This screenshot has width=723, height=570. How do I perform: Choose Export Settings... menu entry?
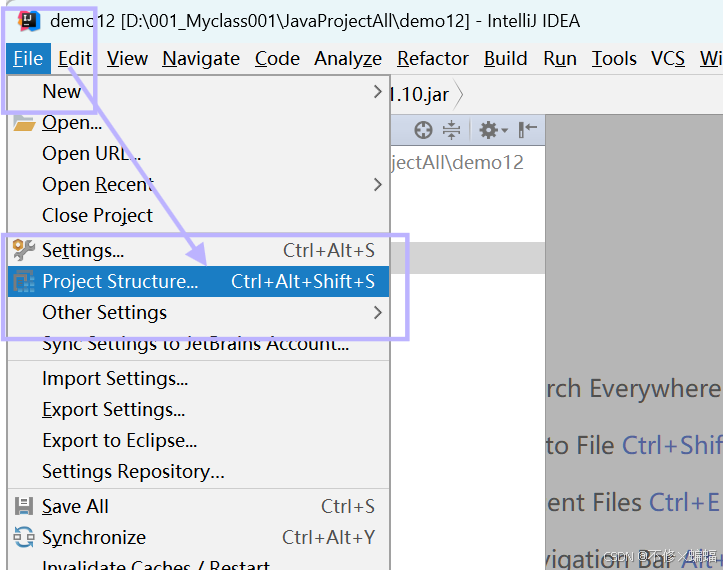198,410
